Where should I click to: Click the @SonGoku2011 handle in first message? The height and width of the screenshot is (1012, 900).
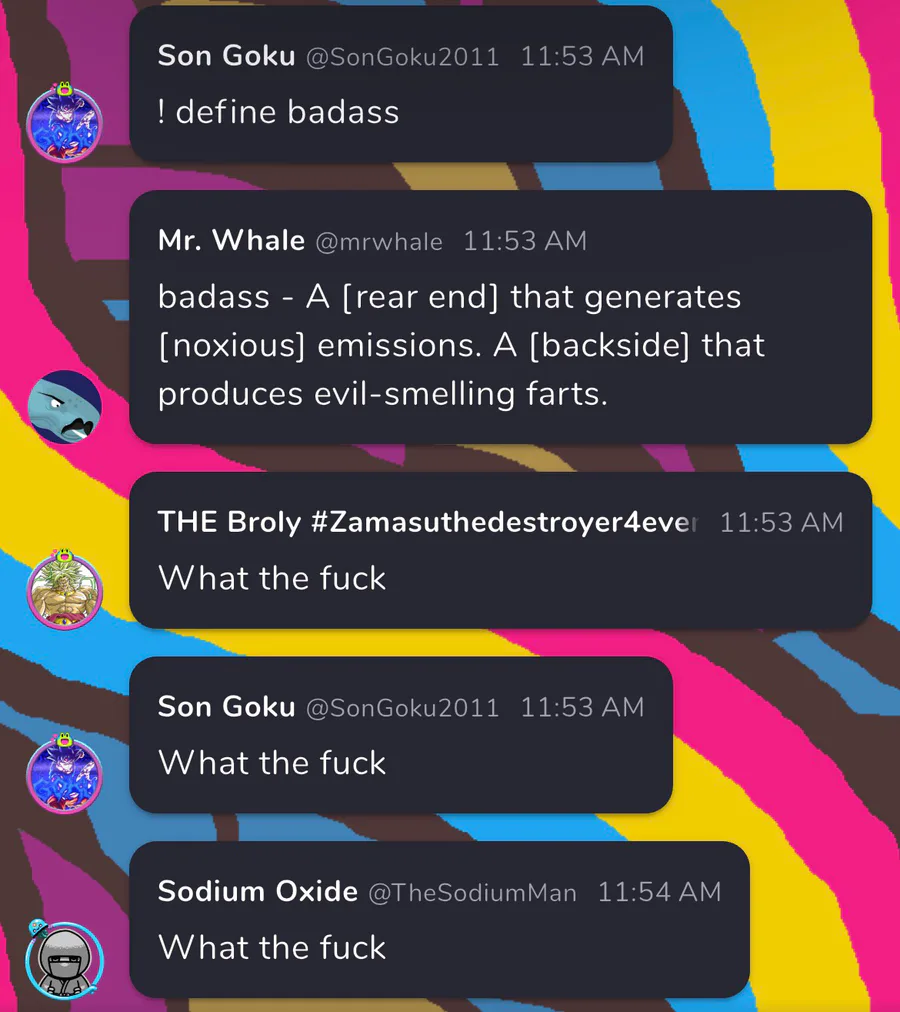click(x=402, y=57)
